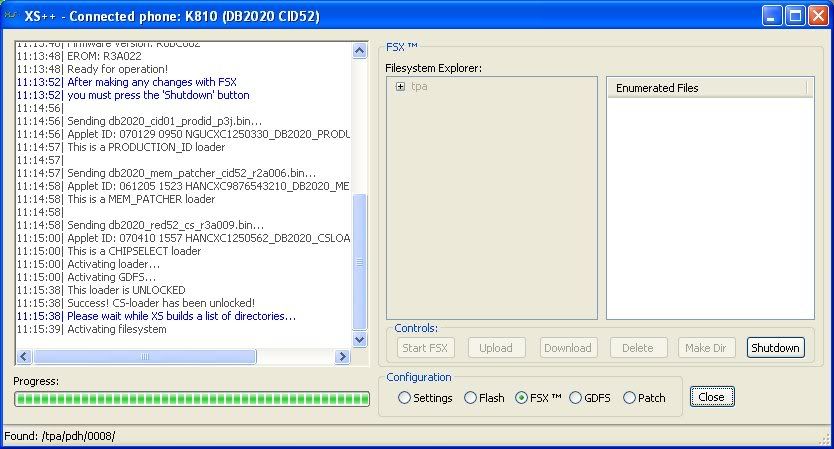This screenshot has height=449, width=834.
Task: Select the Patch radio button
Action: point(629,398)
